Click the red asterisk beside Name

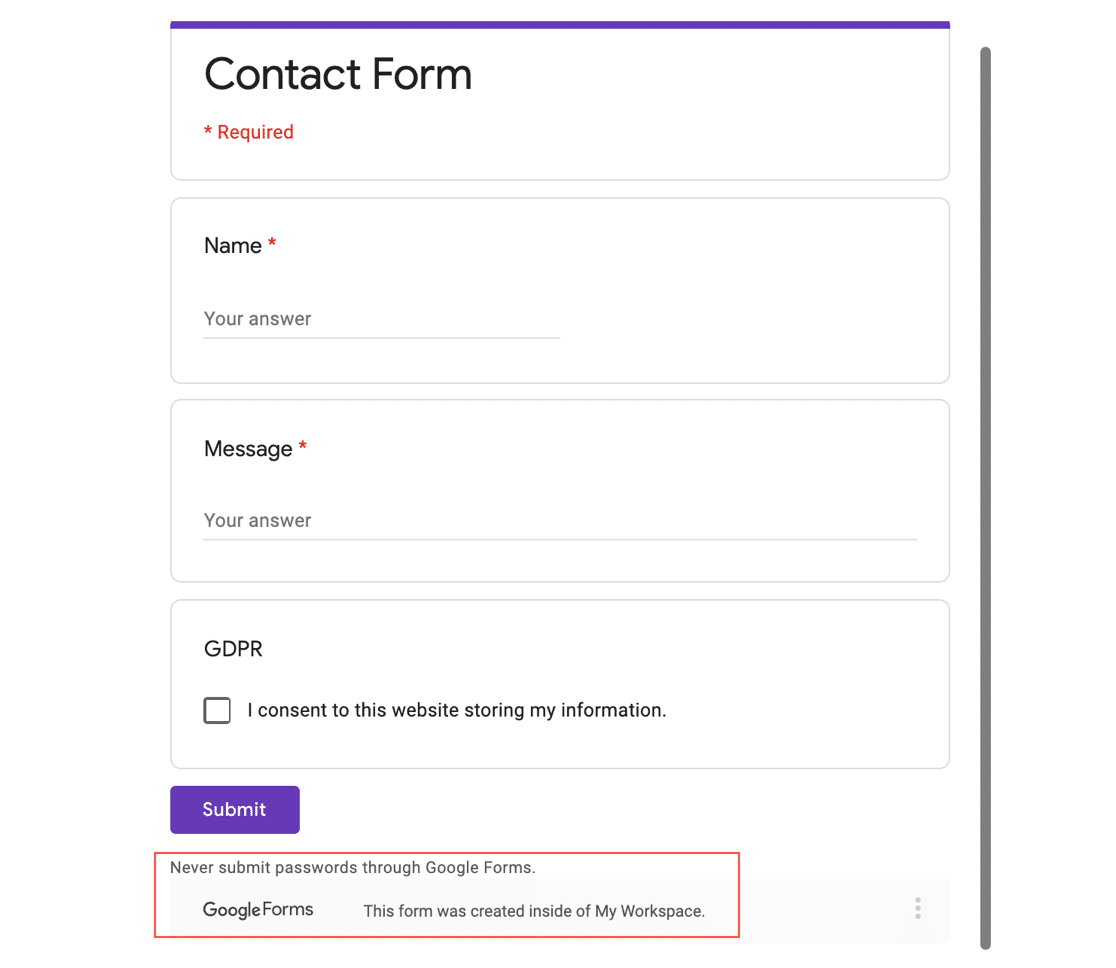[x=272, y=243]
